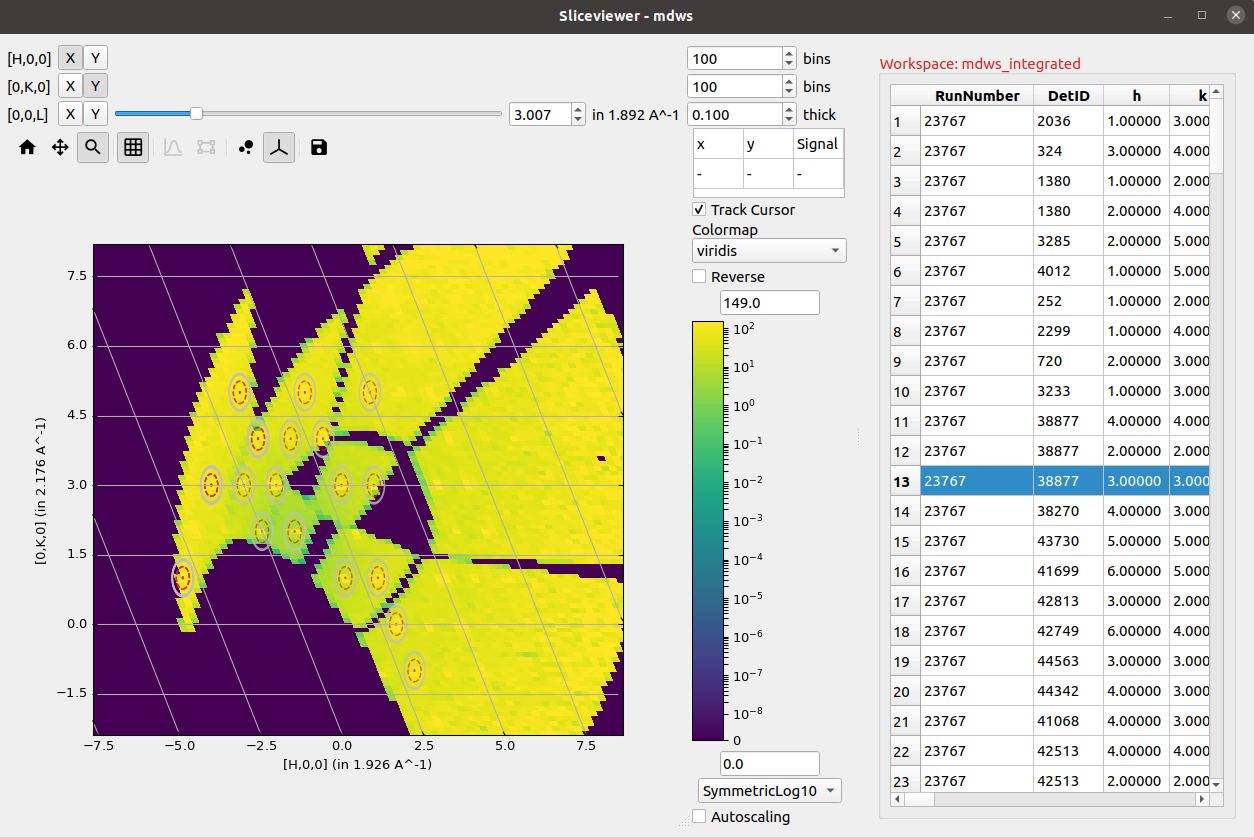Click the colorbar maximum value field 149.0

[x=769, y=302]
